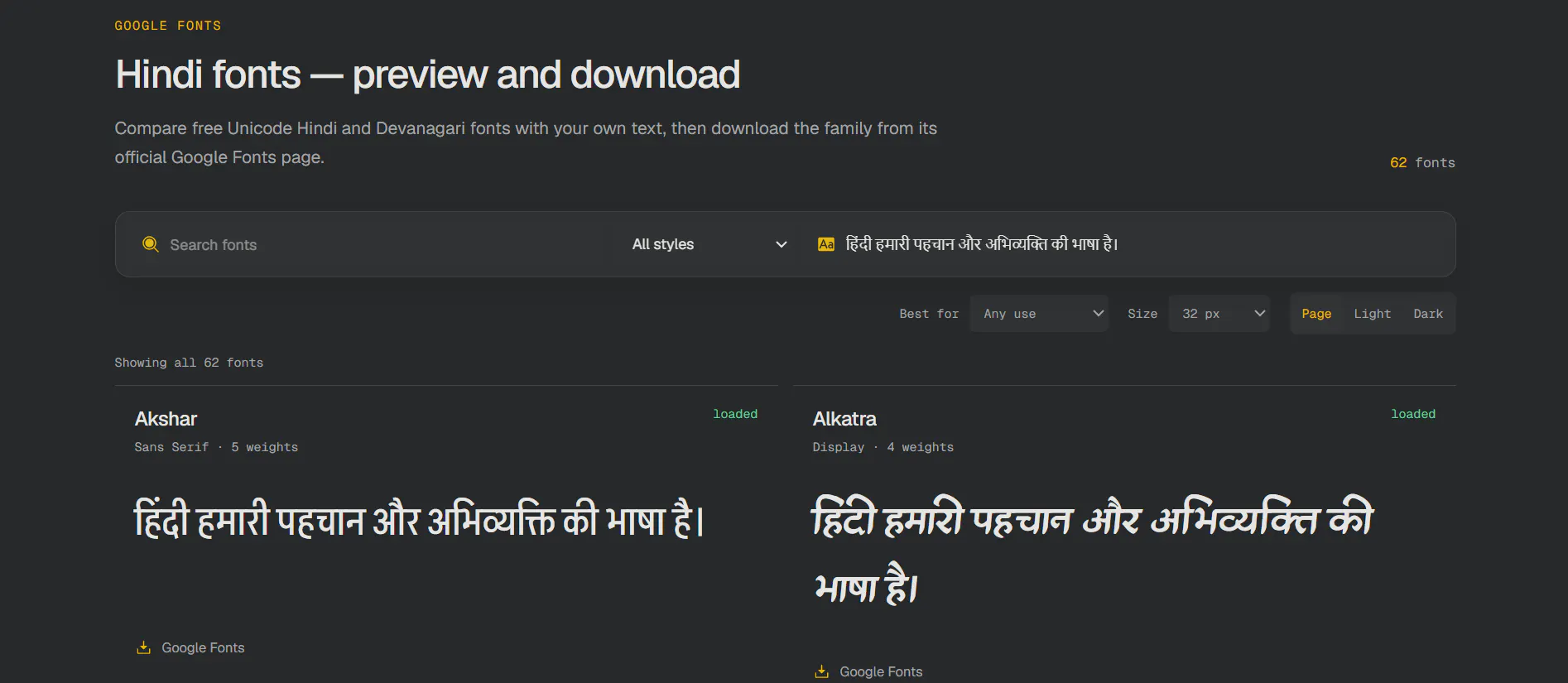This screenshot has height=683, width=1568.
Task: Open the Best for Any use dropdown
Action: tap(1039, 314)
